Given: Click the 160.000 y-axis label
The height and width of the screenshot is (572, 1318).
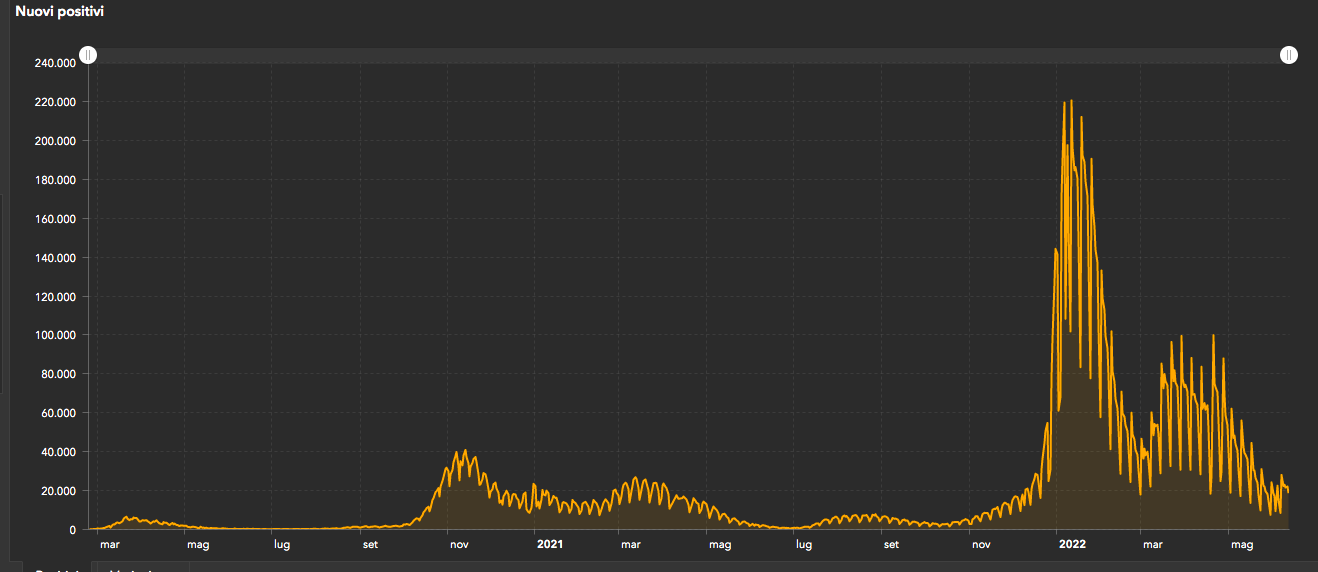Looking at the screenshot, I should click(x=57, y=219).
